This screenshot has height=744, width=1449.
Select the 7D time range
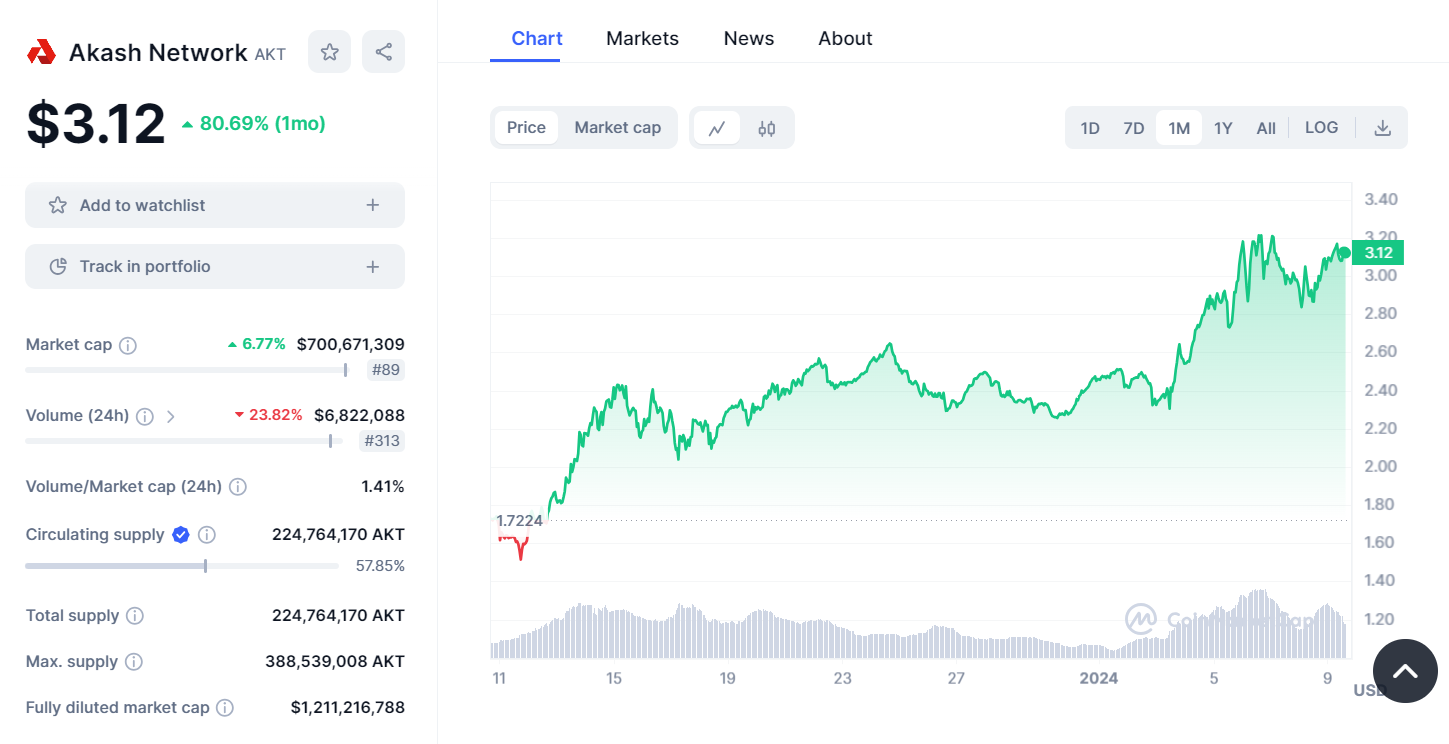(x=1133, y=128)
